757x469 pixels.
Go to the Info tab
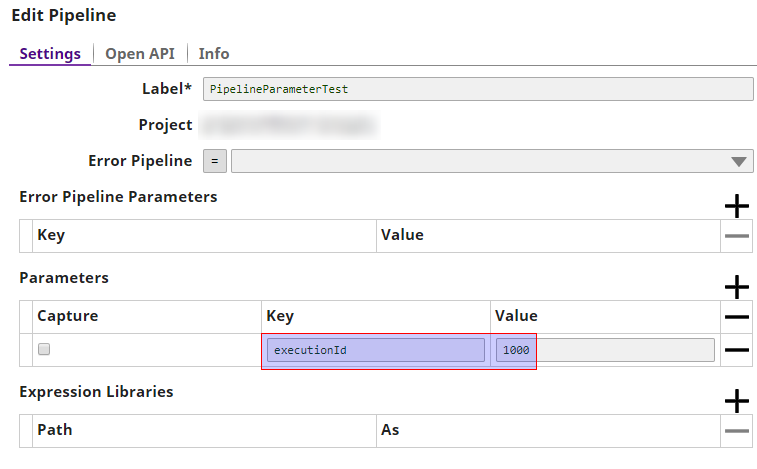click(214, 54)
